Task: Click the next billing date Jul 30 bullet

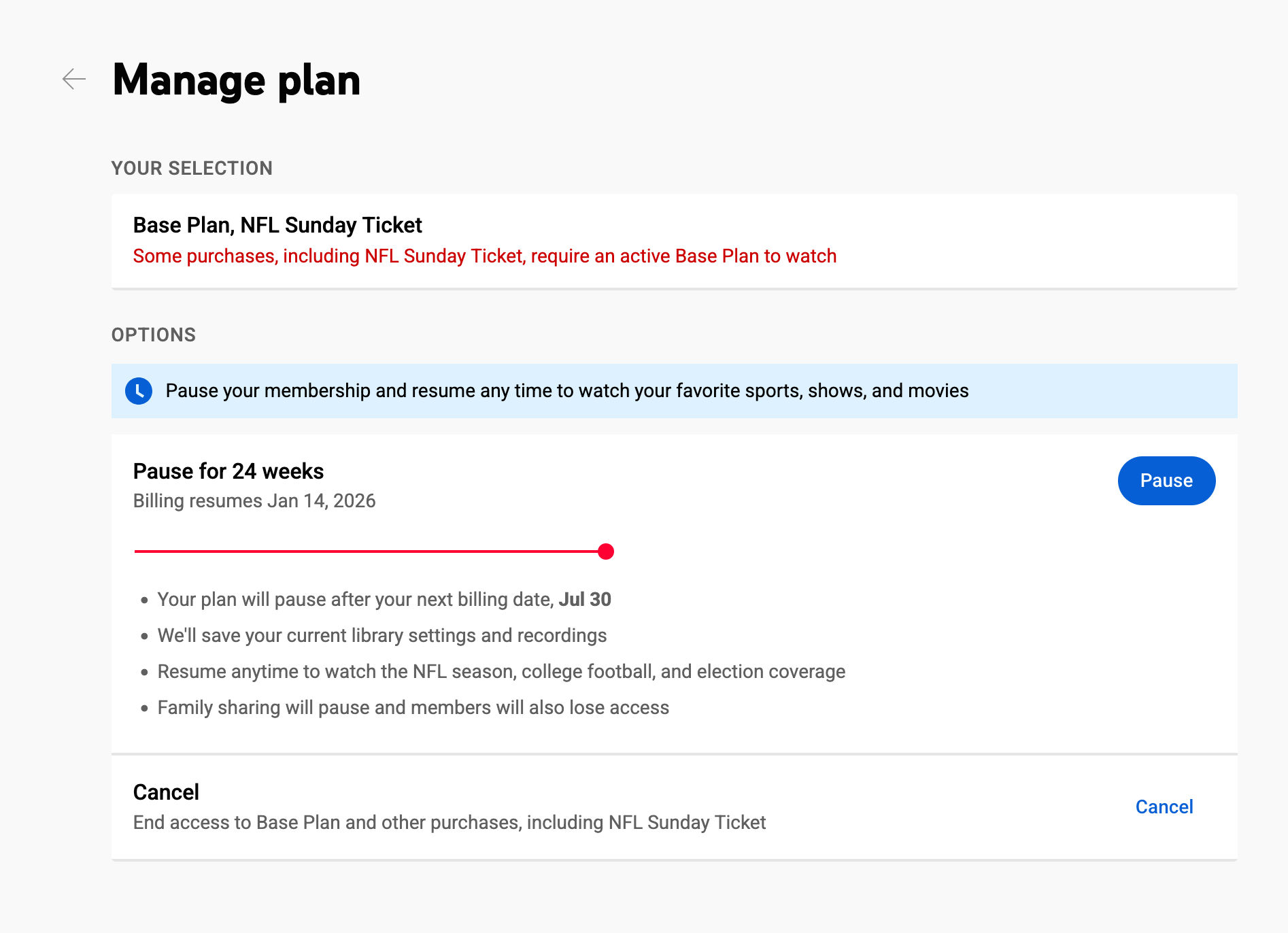Action: point(384,600)
